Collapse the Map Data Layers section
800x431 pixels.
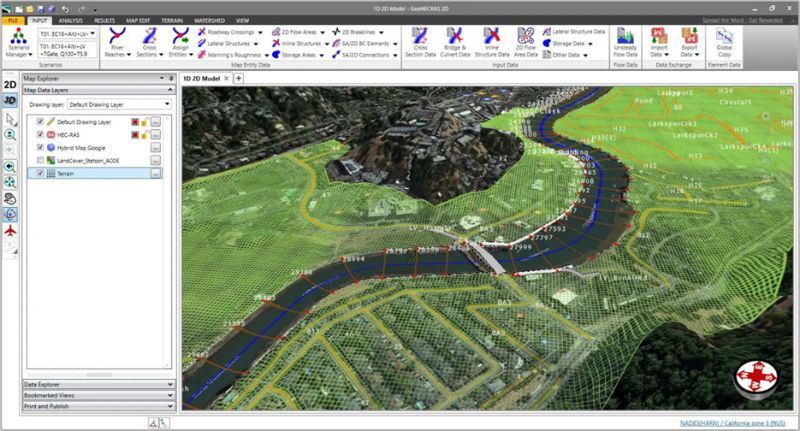coord(98,90)
